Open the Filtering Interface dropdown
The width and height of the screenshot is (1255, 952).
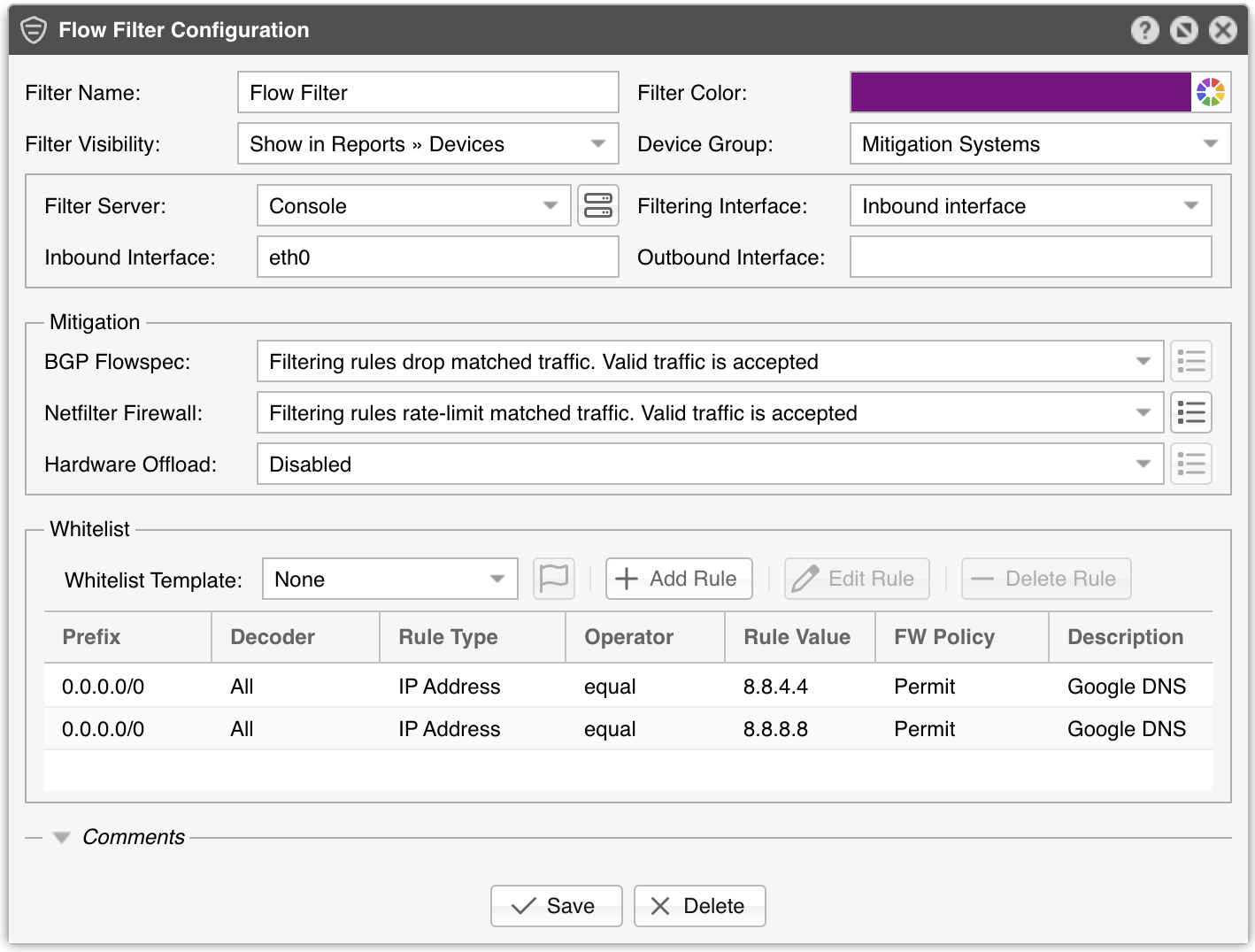click(1031, 205)
